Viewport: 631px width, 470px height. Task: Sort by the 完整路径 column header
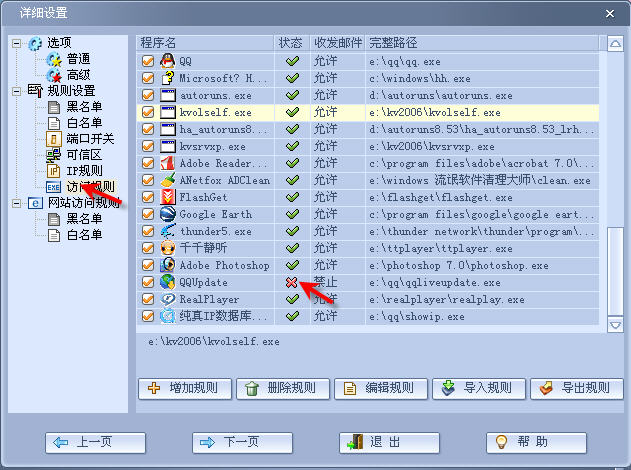click(x=482, y=43)
